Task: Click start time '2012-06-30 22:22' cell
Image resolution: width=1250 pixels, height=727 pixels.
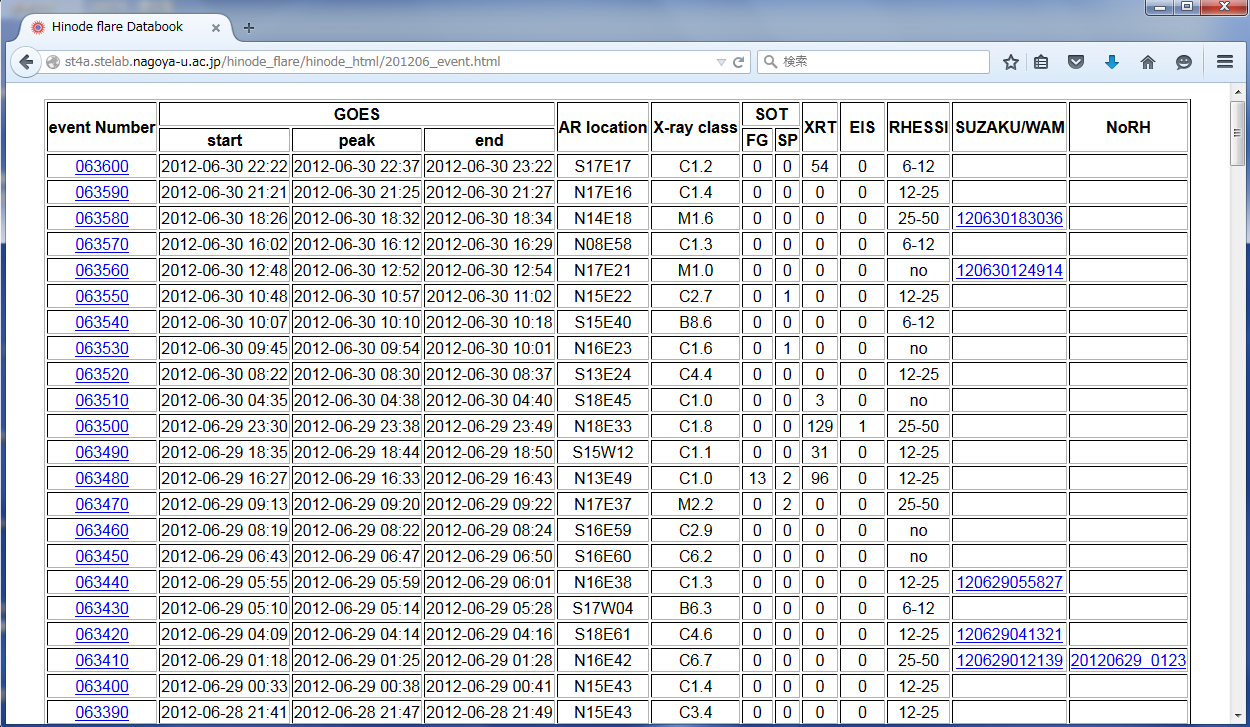Action: click(225, 166)
